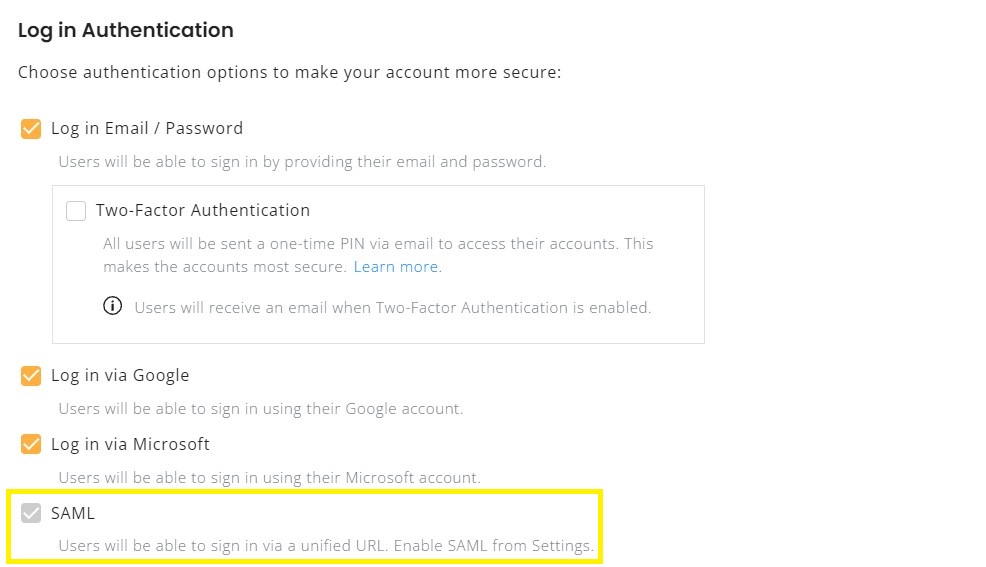Click the 'Choose authentication options' subtitle
The image size is (986, 567).
click(289, 72)
